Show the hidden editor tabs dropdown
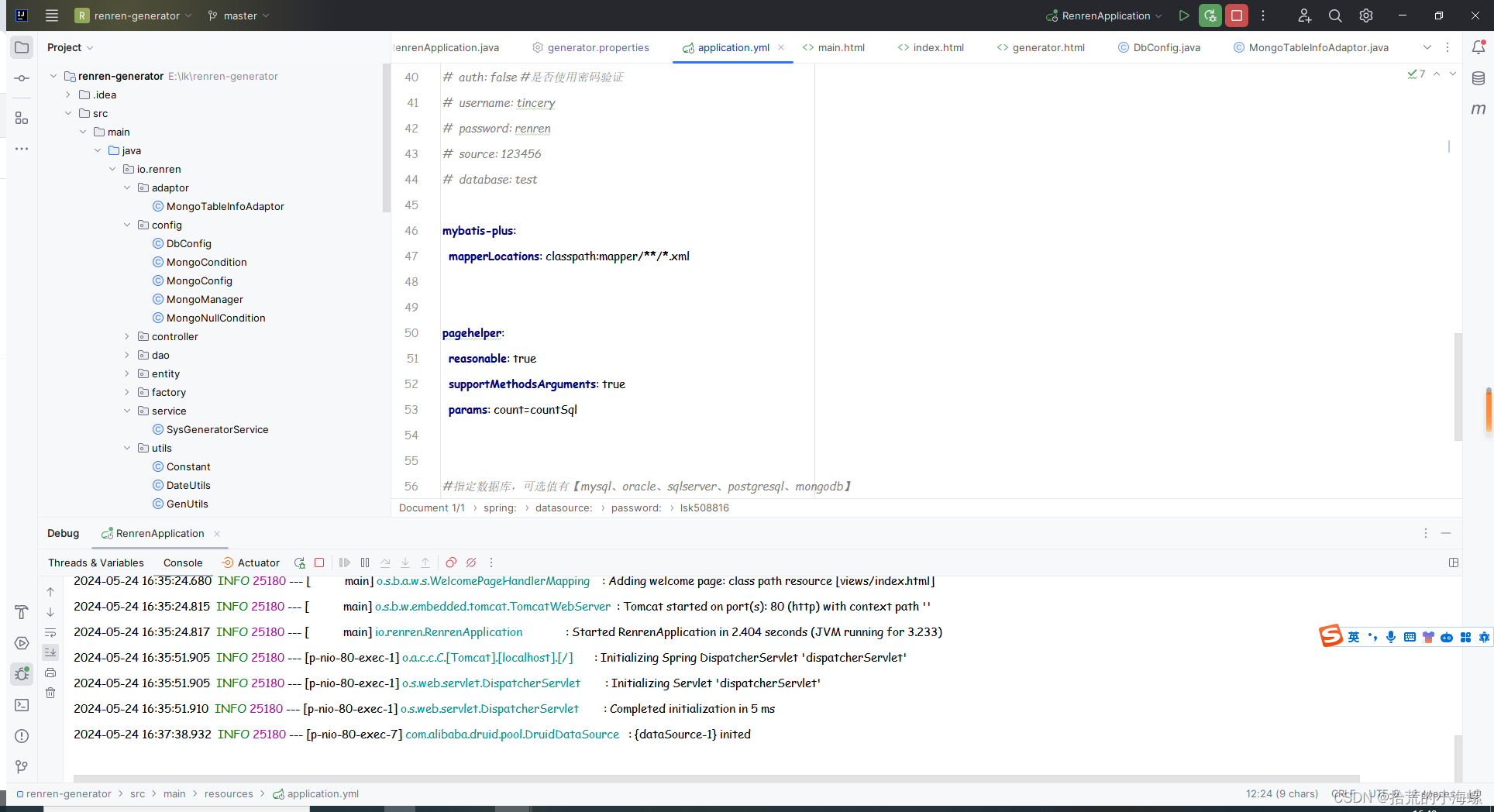 1427,47
